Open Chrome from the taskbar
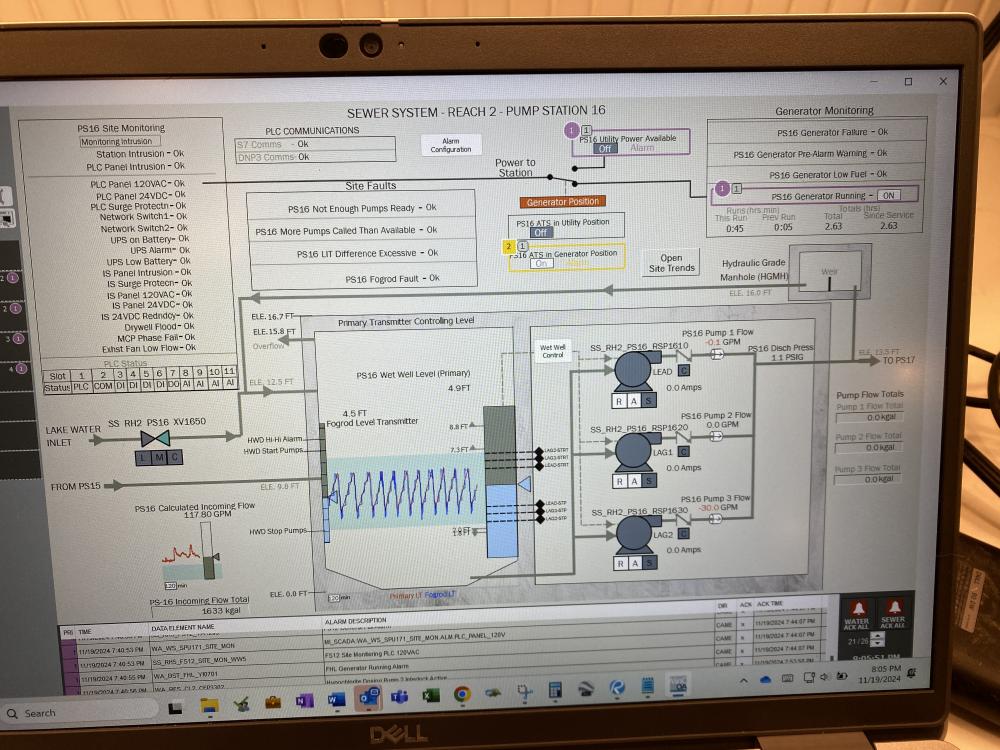1000x750 pixels. (x=462, y=693)
